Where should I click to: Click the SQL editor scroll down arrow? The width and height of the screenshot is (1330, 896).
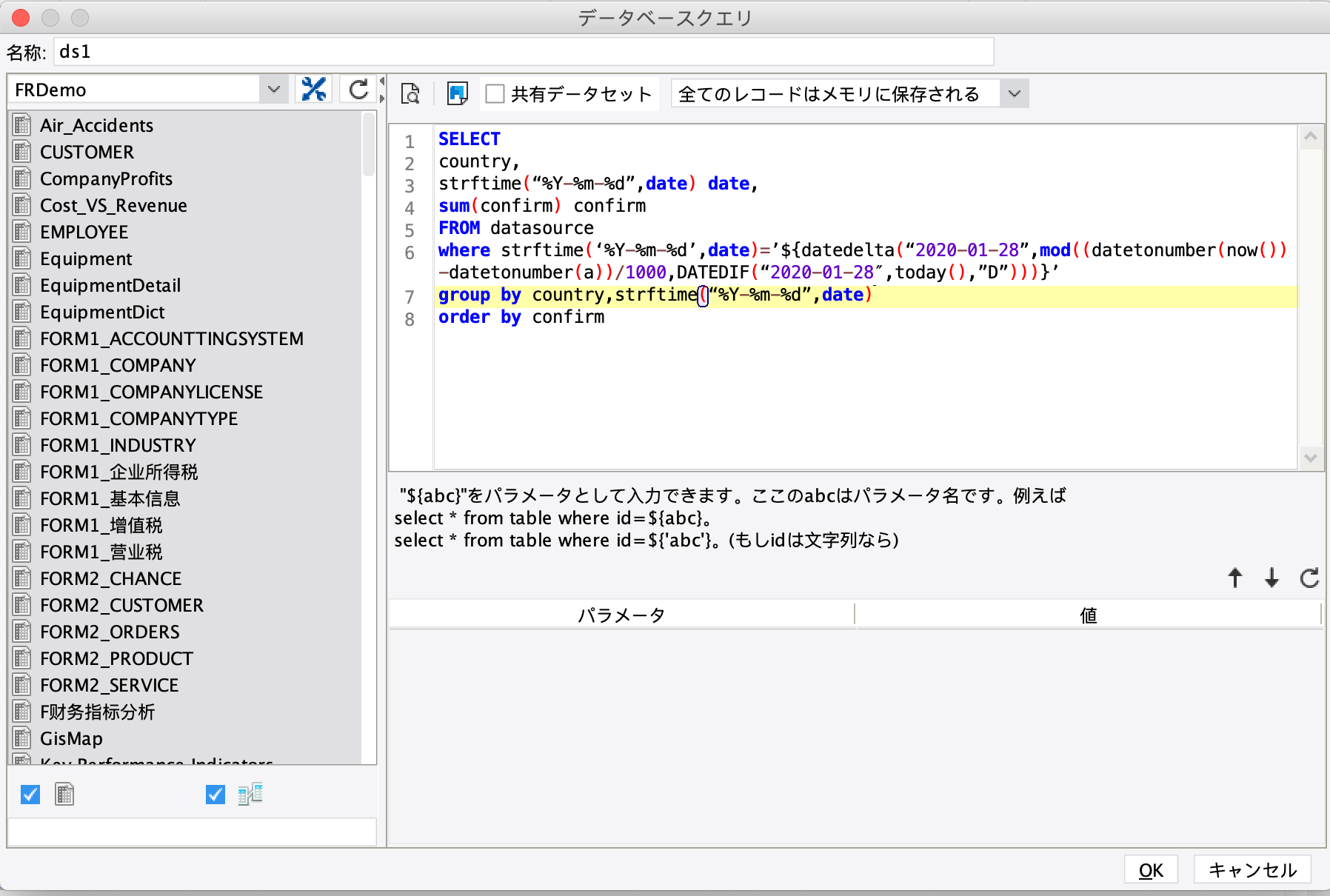tap(1311, 458)
